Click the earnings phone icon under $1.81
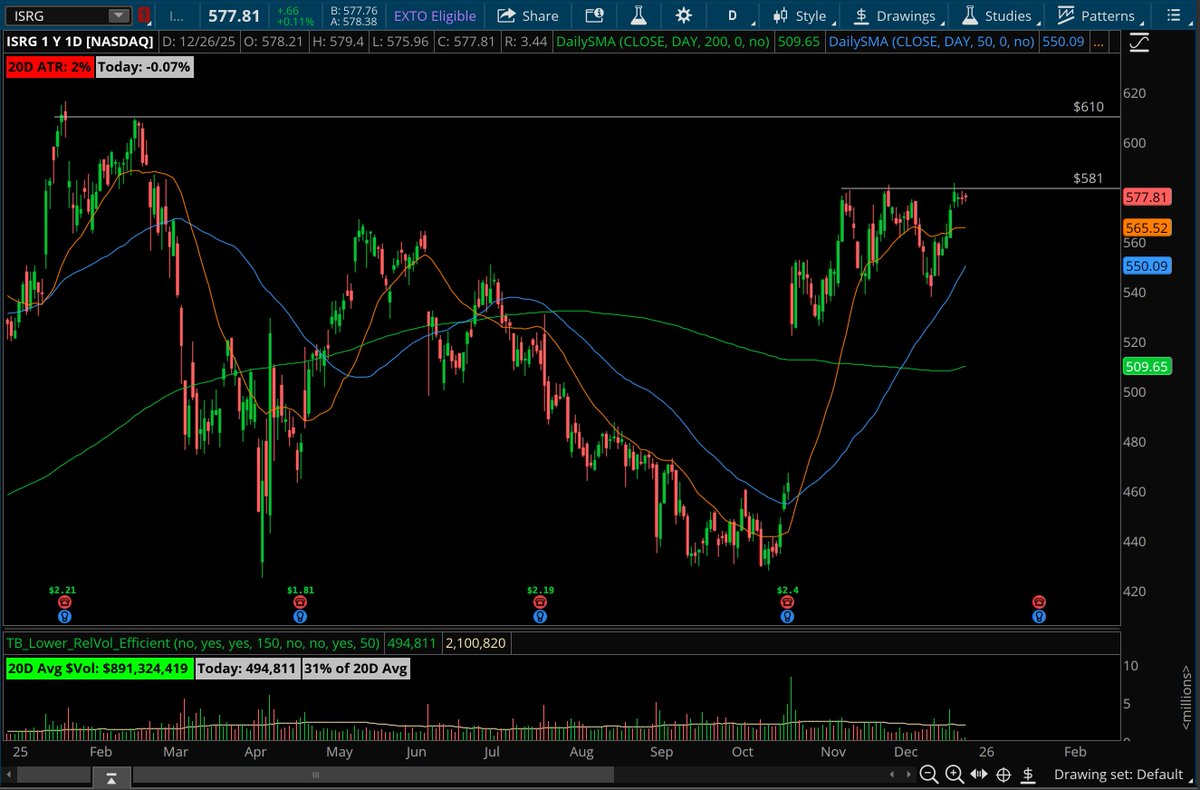Screen dimensions: 1200x790 (300, 603)
